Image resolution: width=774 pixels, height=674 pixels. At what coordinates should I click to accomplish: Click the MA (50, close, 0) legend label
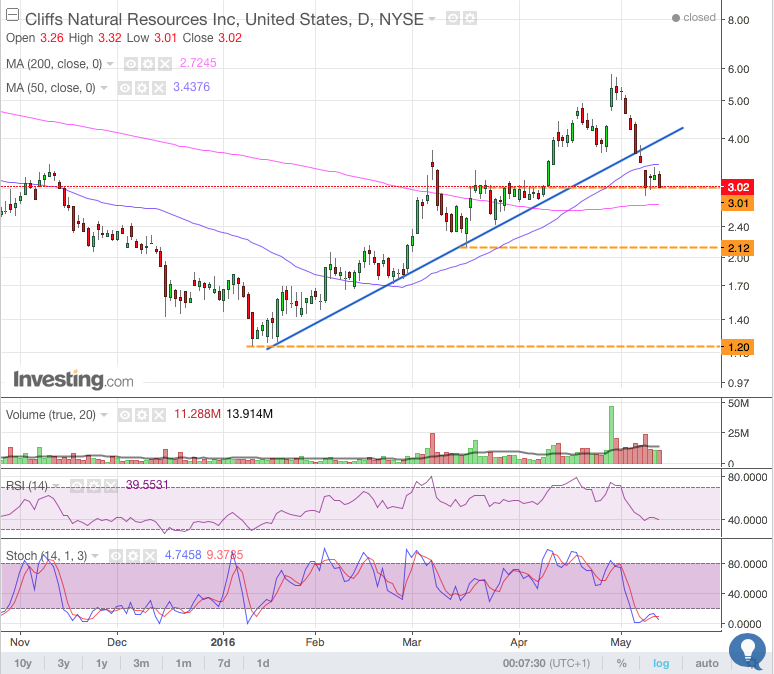(x=51, y=88)
